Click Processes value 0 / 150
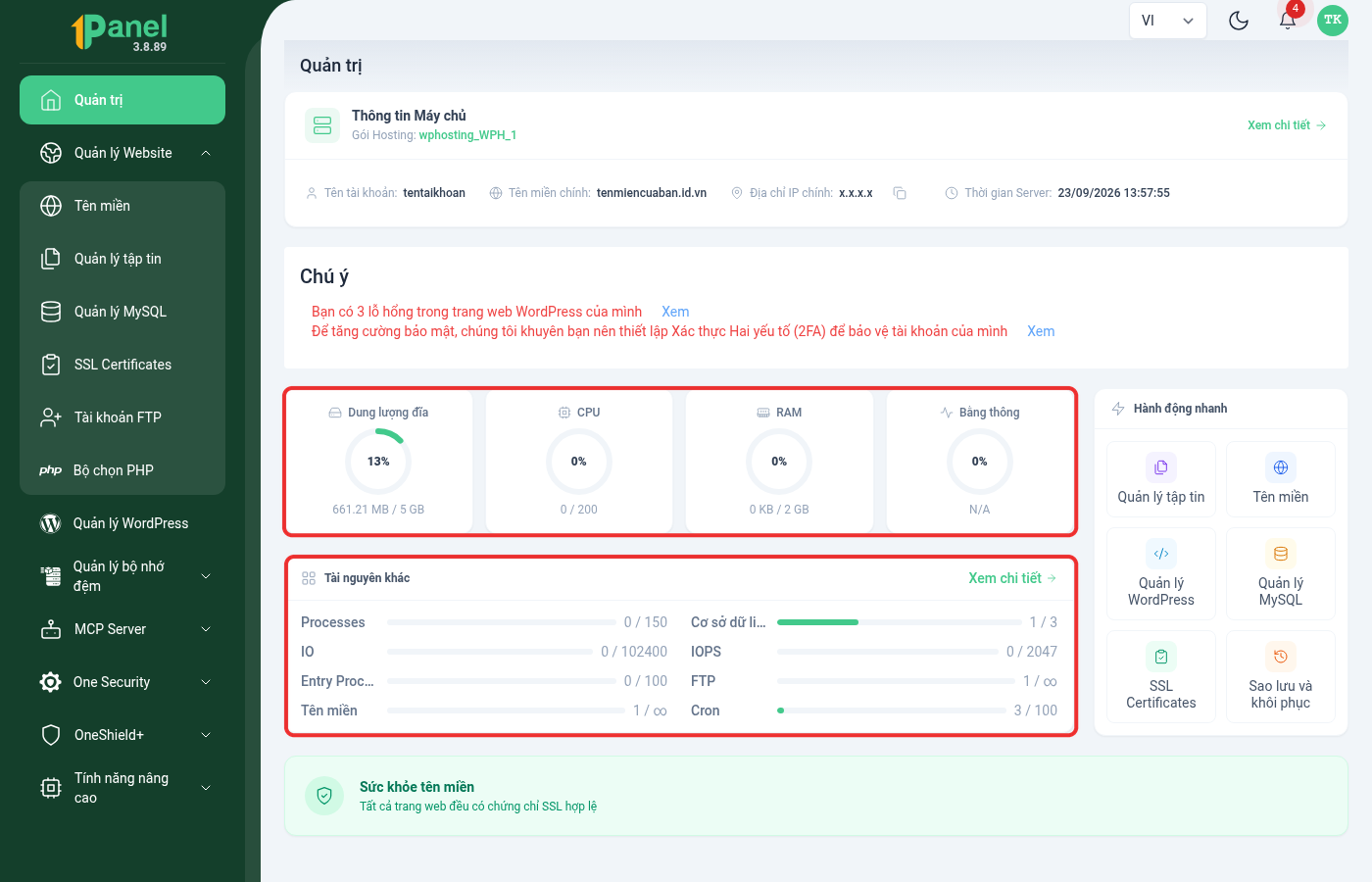 click(x=646, y=622)
